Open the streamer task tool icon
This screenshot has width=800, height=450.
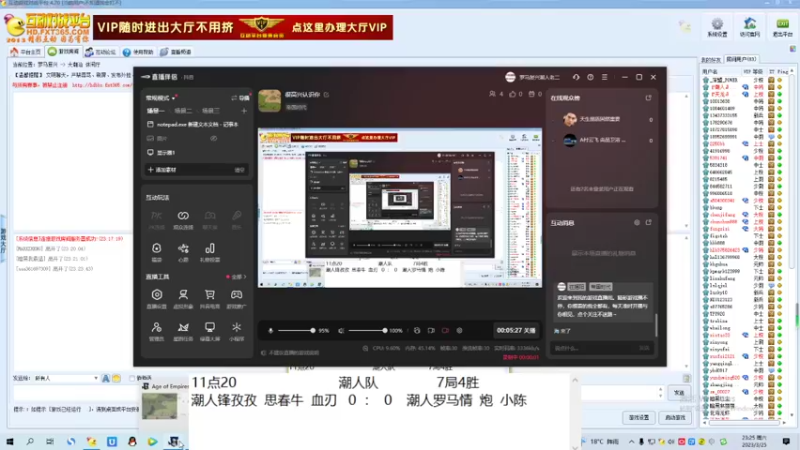[183, 331]
